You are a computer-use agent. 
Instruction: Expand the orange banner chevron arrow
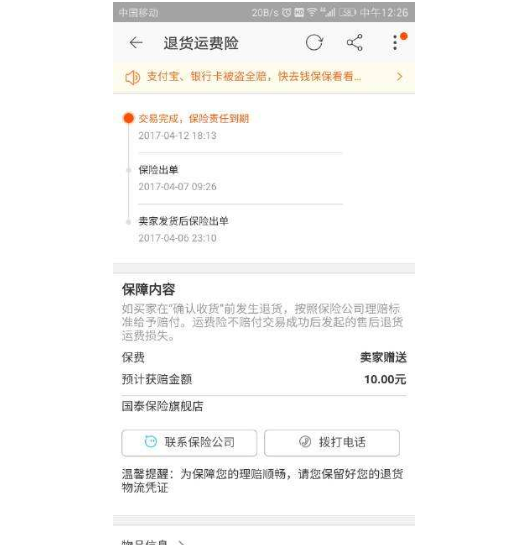pos(399,76)
